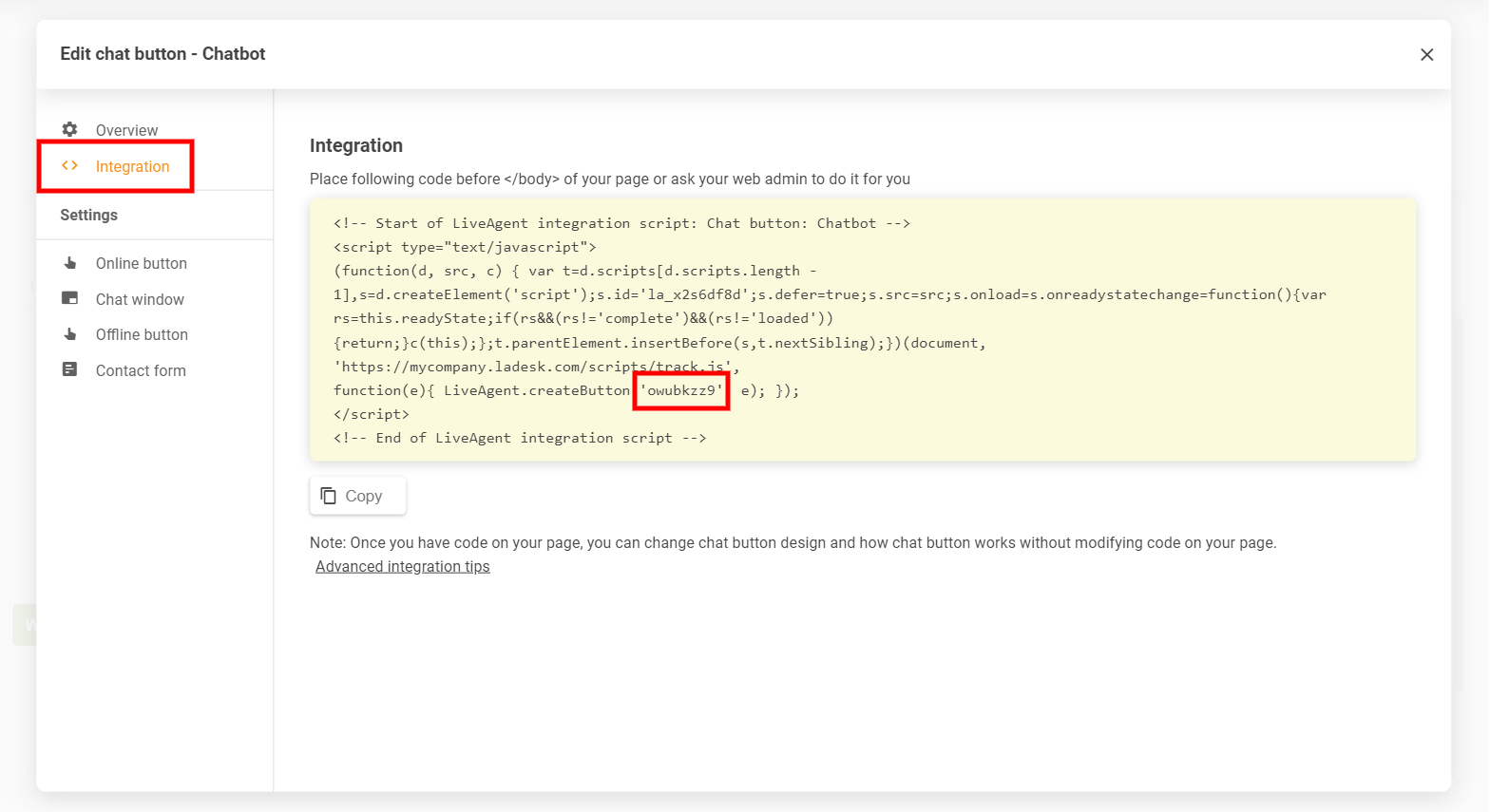This screenshot has width=1490, height=812.
Task: Open the Advanced integration tips link
Action: pos(402,567)
